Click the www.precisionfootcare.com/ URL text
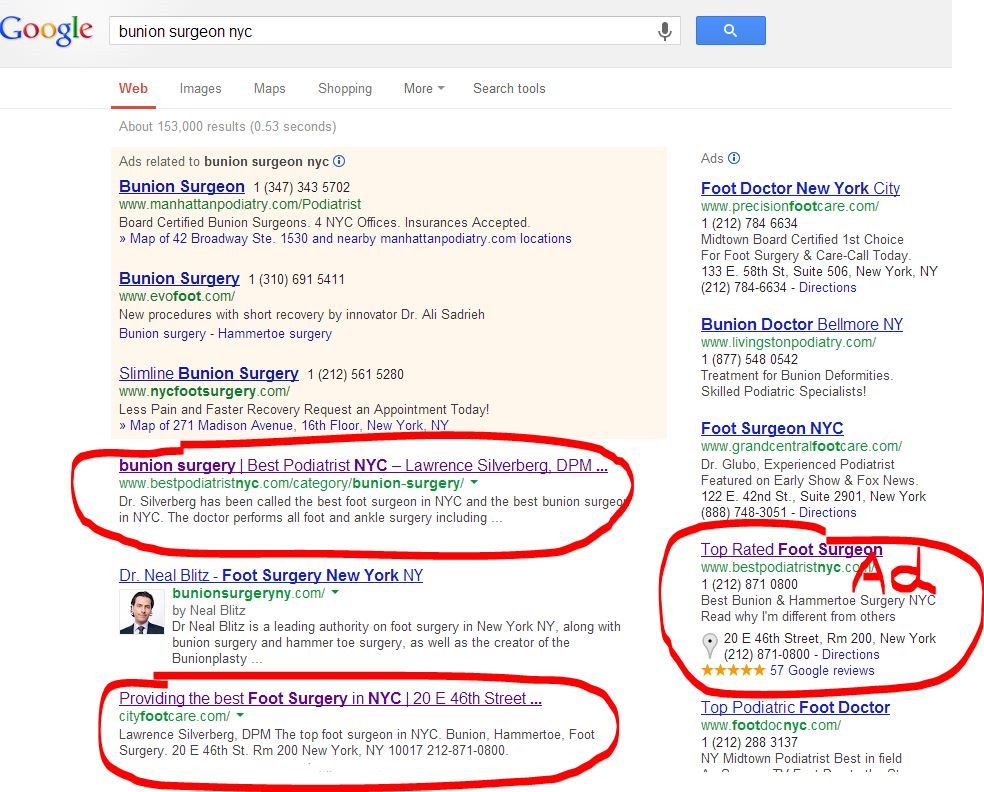984x792 pixels. click(x=789, y=206)
